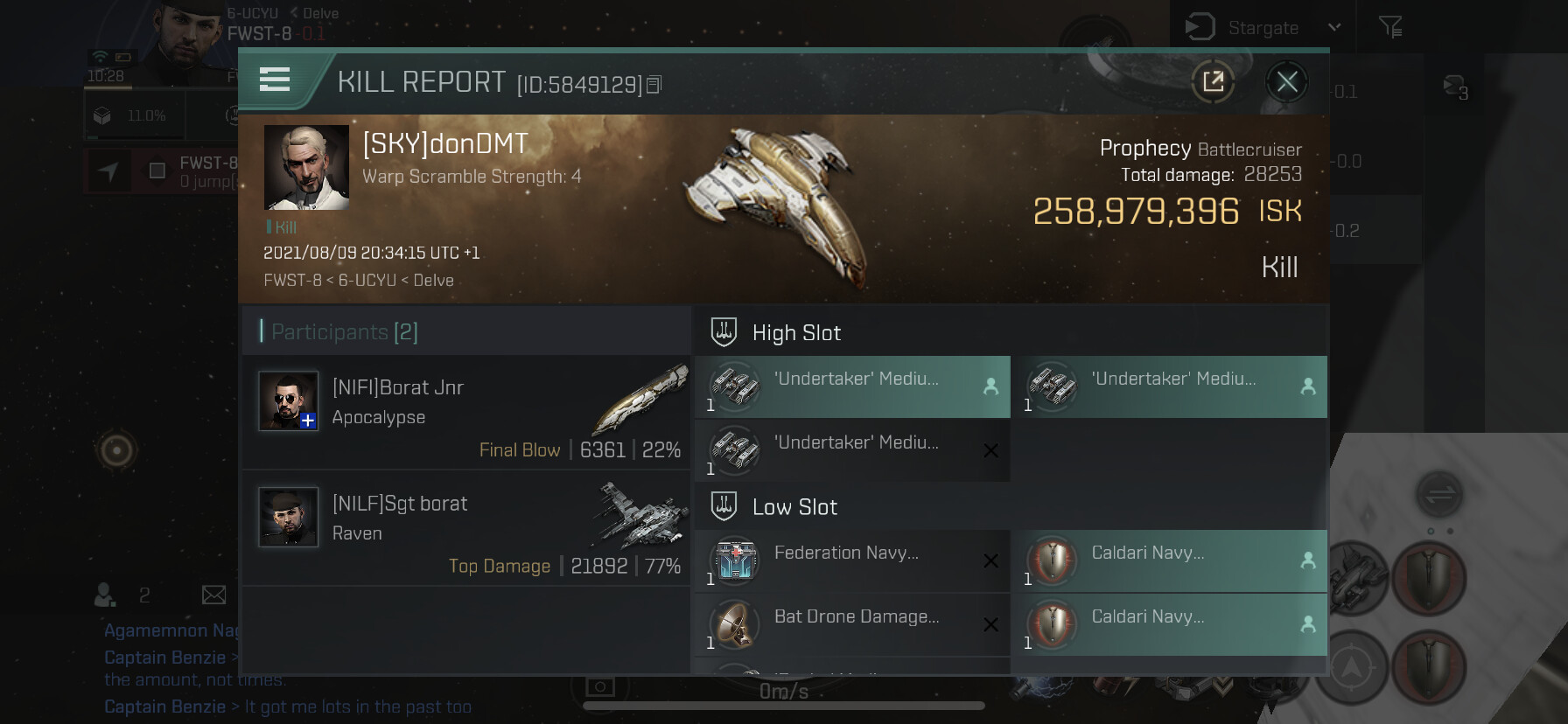Open the first Caldari Navy low slot item
The height and width of the screenshot is (724, 1568).
1170,560
